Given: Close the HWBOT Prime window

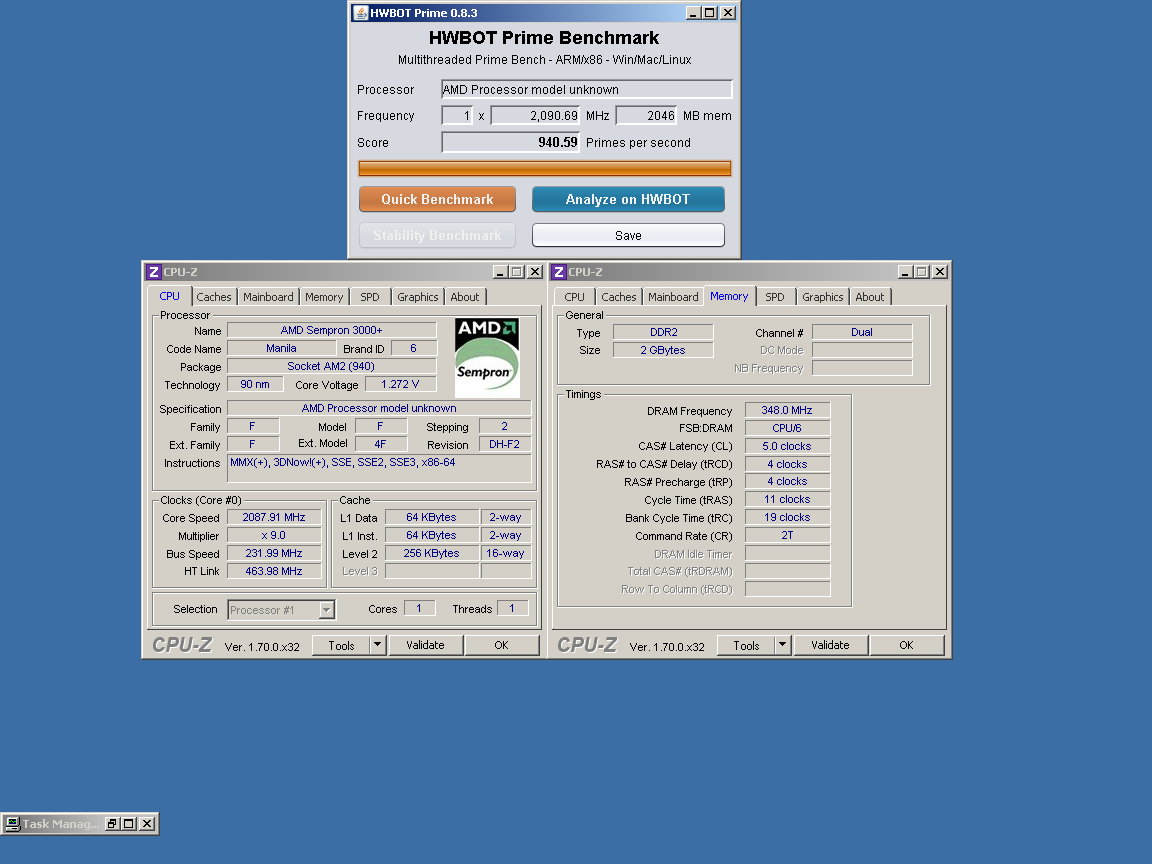Looking at the screenshot, I should pyautogui.click(x=727, y=12).
